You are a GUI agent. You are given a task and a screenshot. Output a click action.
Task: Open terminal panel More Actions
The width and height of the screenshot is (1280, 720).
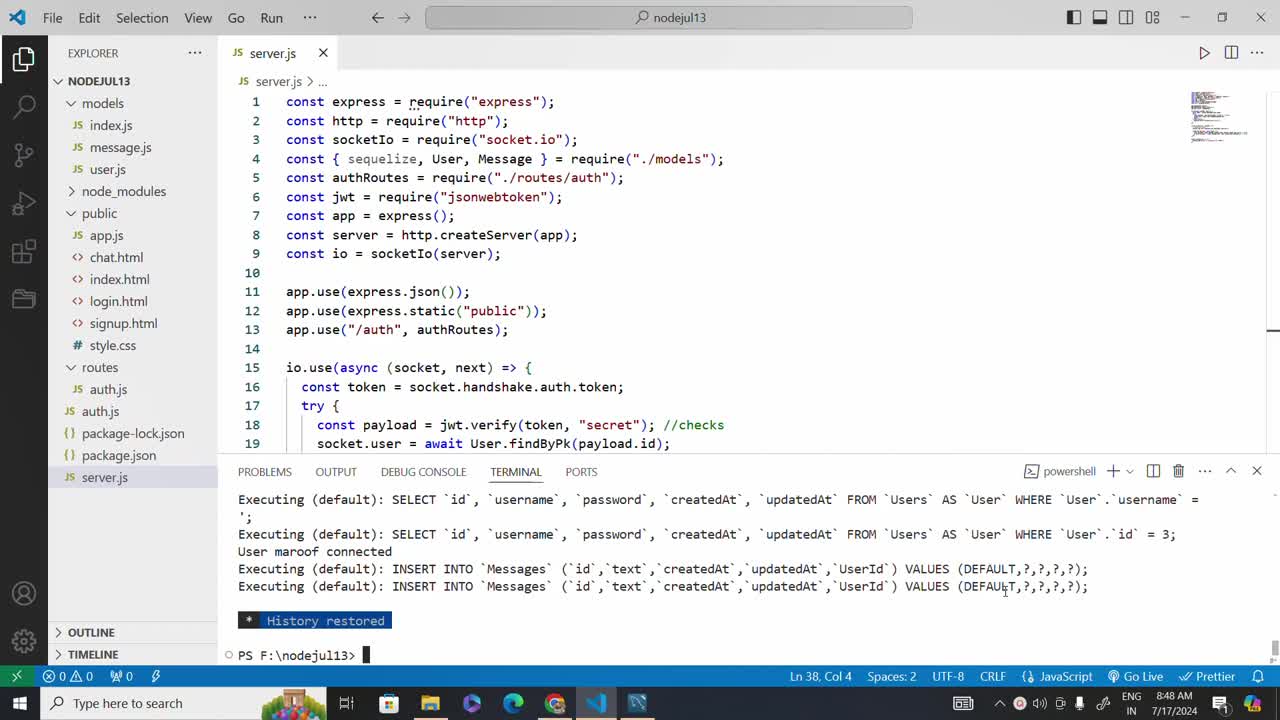1205,471
